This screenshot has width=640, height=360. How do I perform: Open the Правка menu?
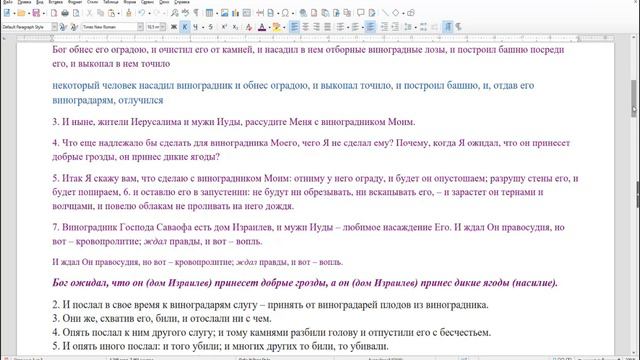24,2
